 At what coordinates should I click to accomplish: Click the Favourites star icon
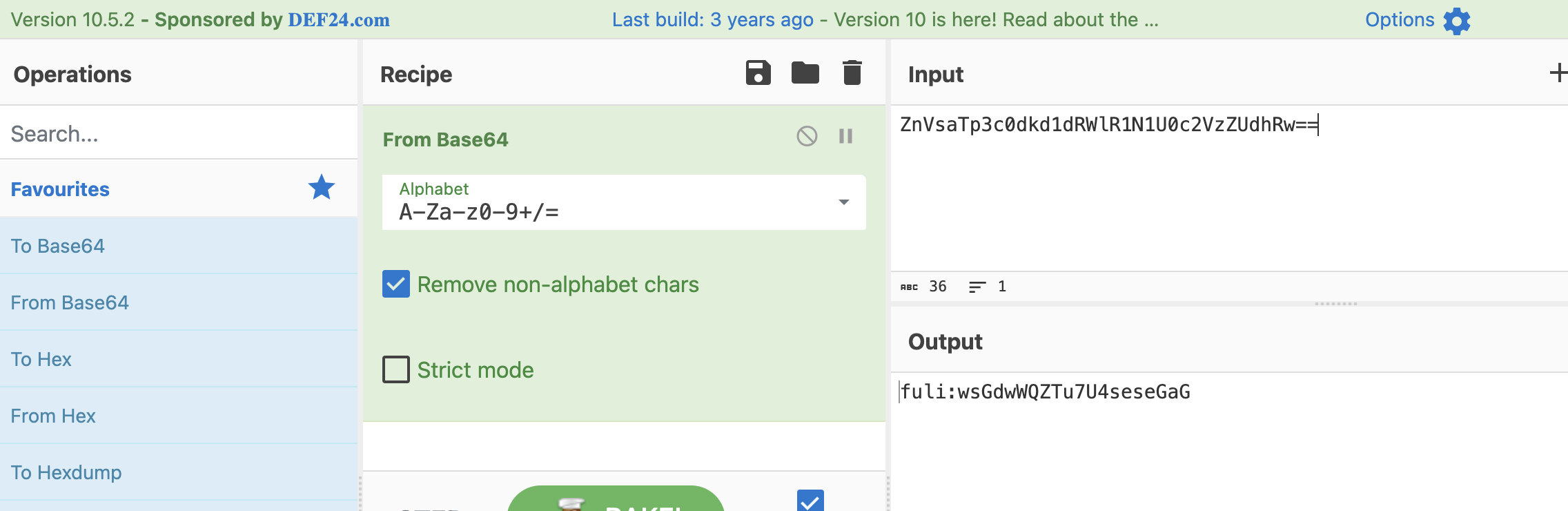coord(321,188)
